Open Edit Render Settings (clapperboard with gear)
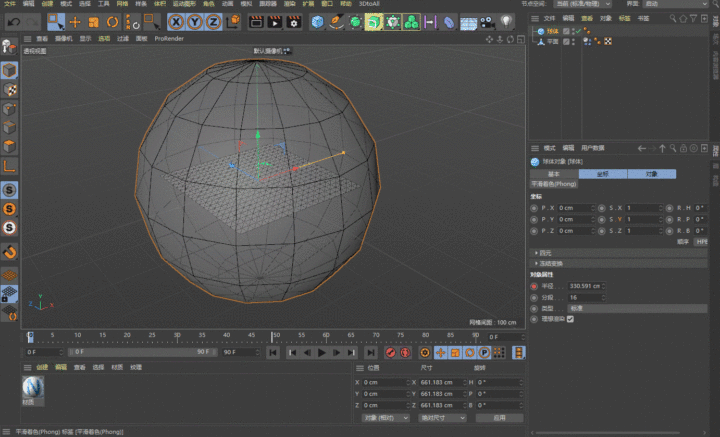The height and width of the screenshot is (437, 720). (292, 22)
